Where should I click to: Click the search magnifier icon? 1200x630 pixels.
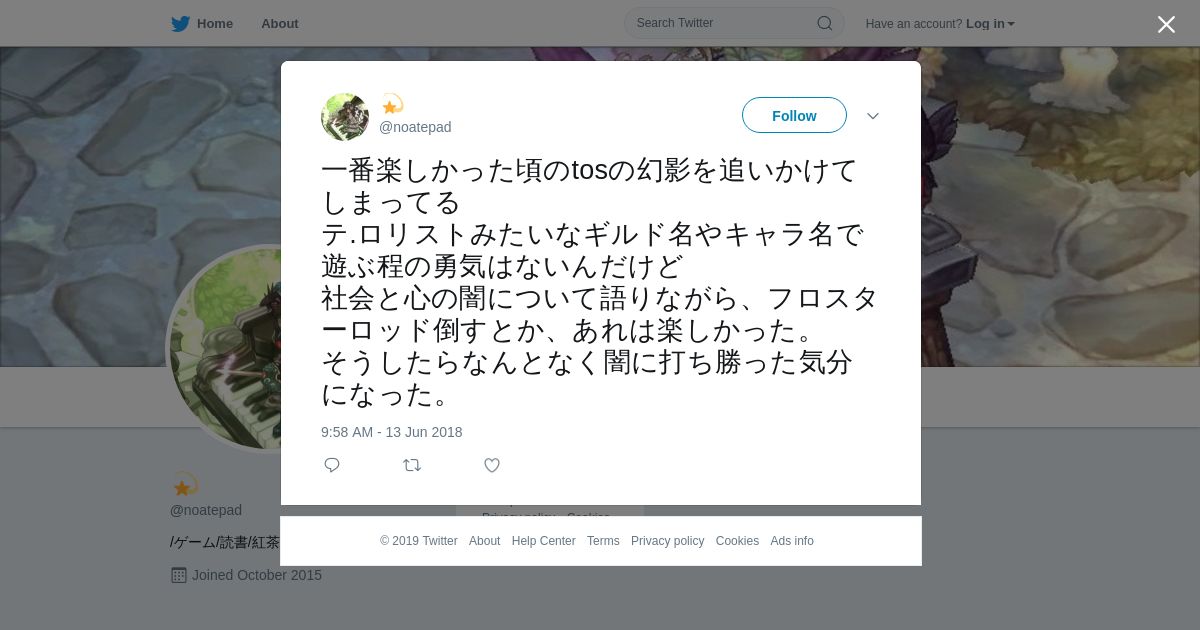coord(825,23)
